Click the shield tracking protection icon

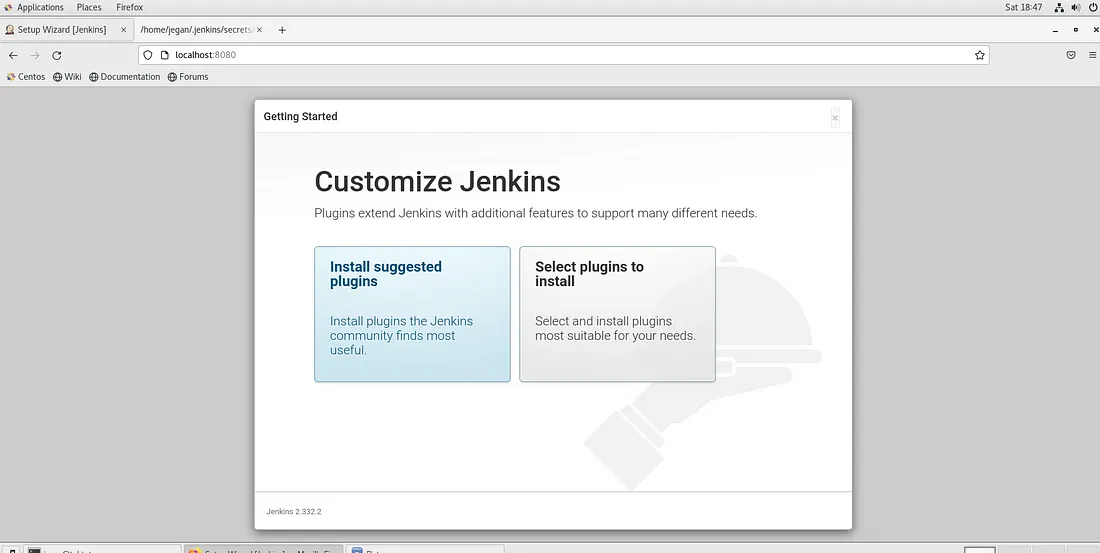tap(148, 55)
